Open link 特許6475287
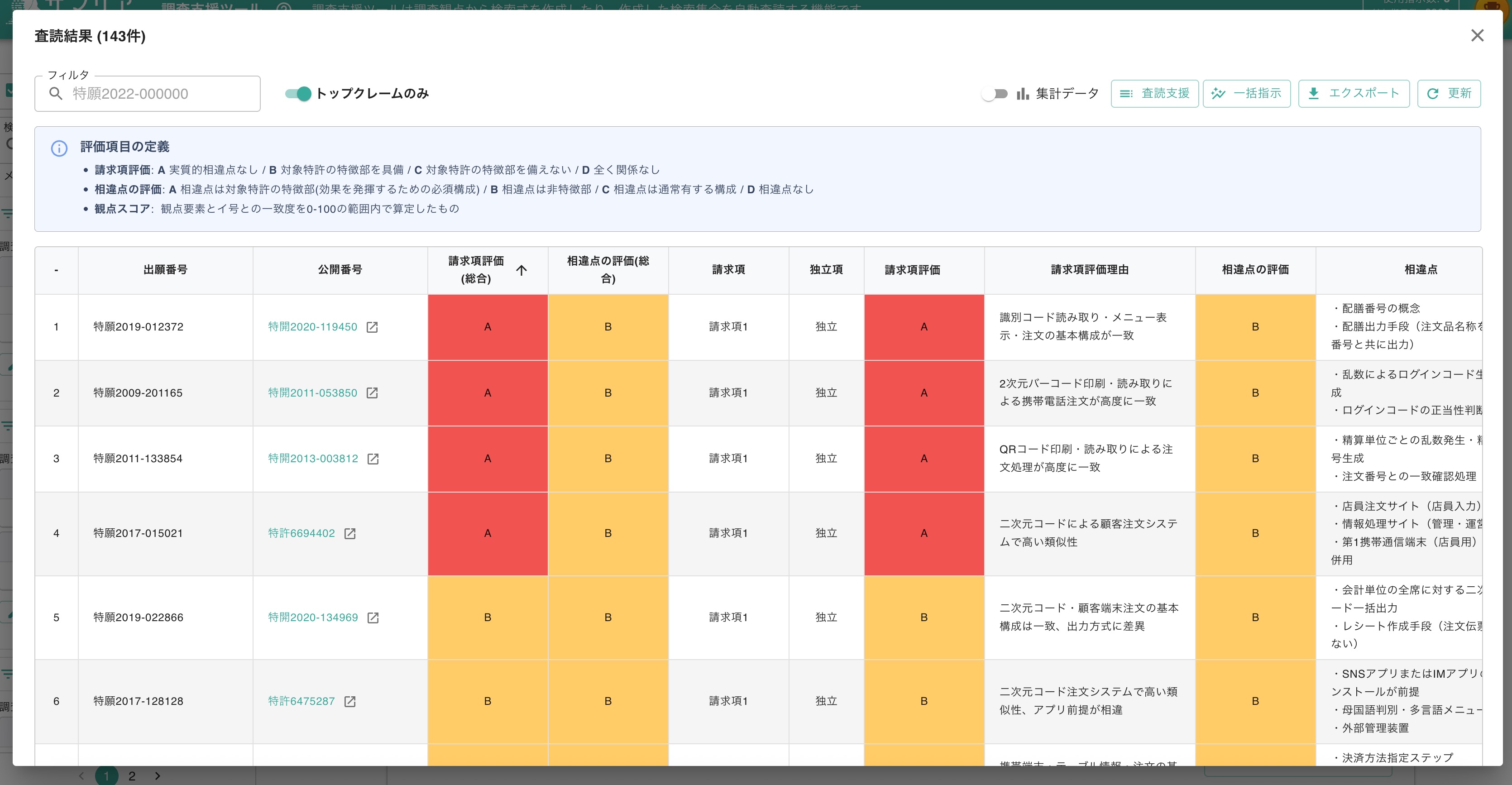 [x=301, y=701]
